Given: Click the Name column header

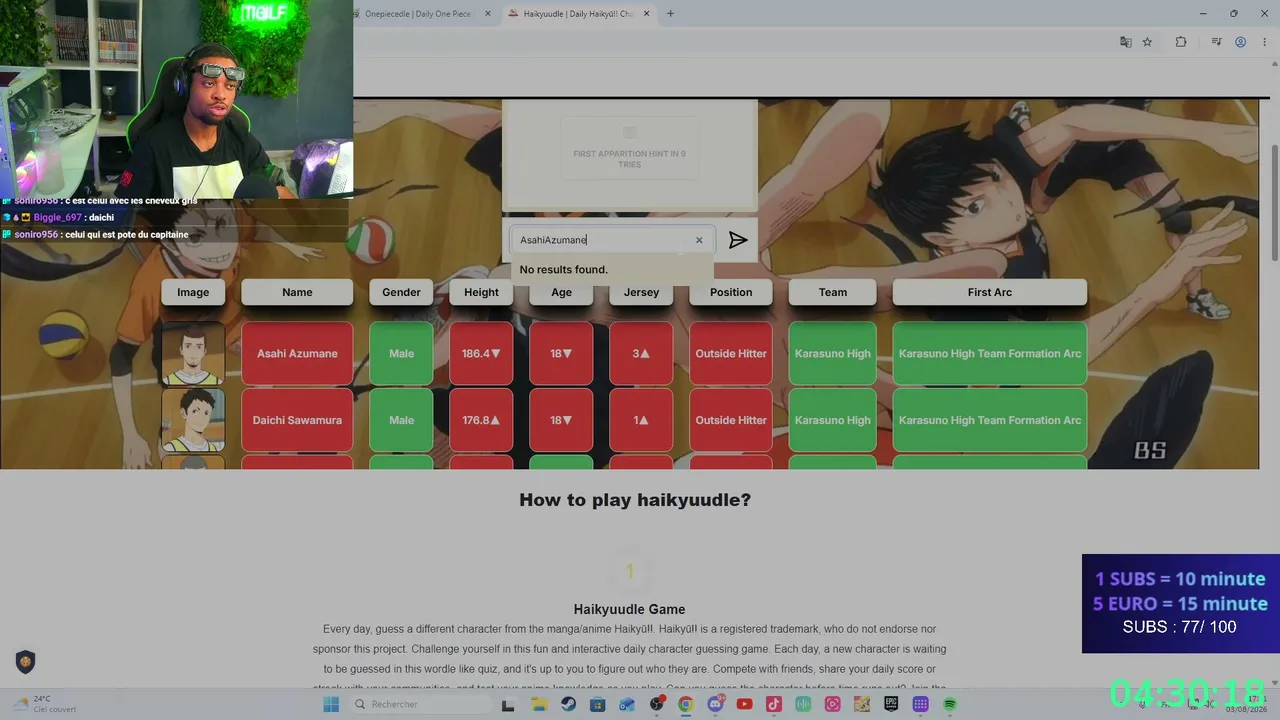Looking at the screenshot, I should (x=297, y=292).
